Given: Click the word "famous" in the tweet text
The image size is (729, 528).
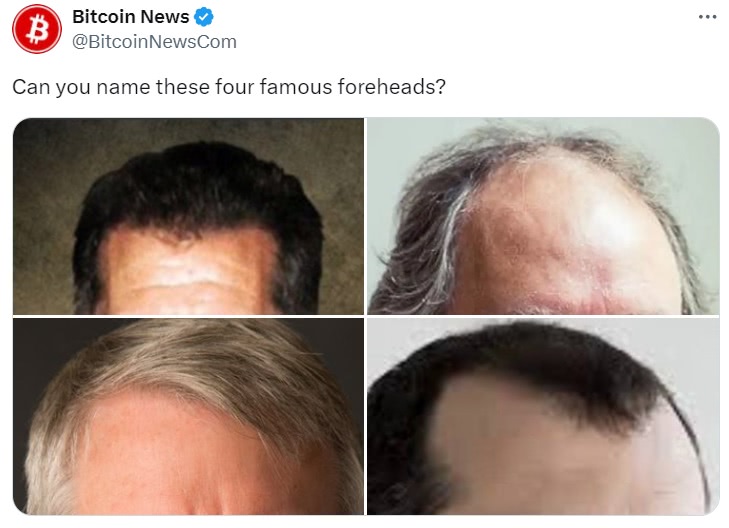Looking at the screenshot, I should click(x=296, y=87).
